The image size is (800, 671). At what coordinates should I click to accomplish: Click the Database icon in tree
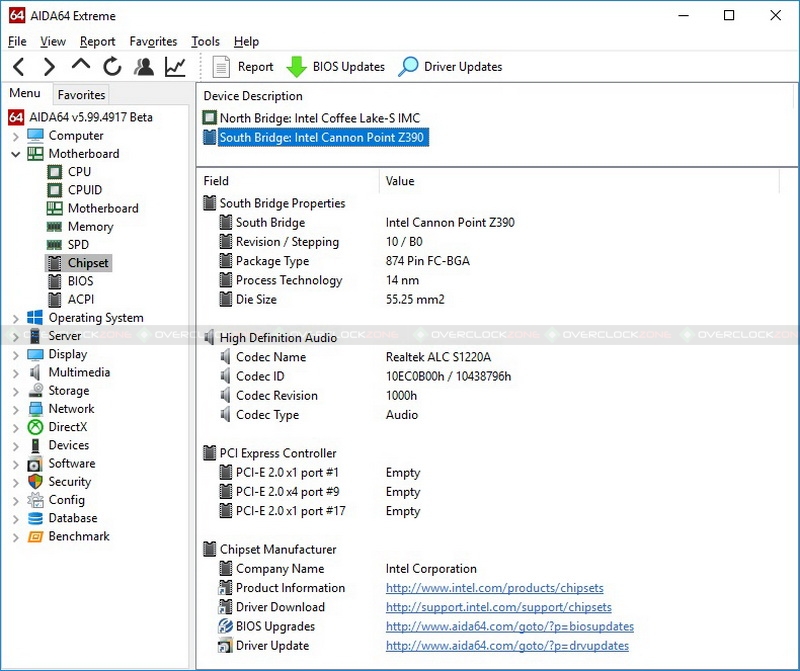pos(35,518)
